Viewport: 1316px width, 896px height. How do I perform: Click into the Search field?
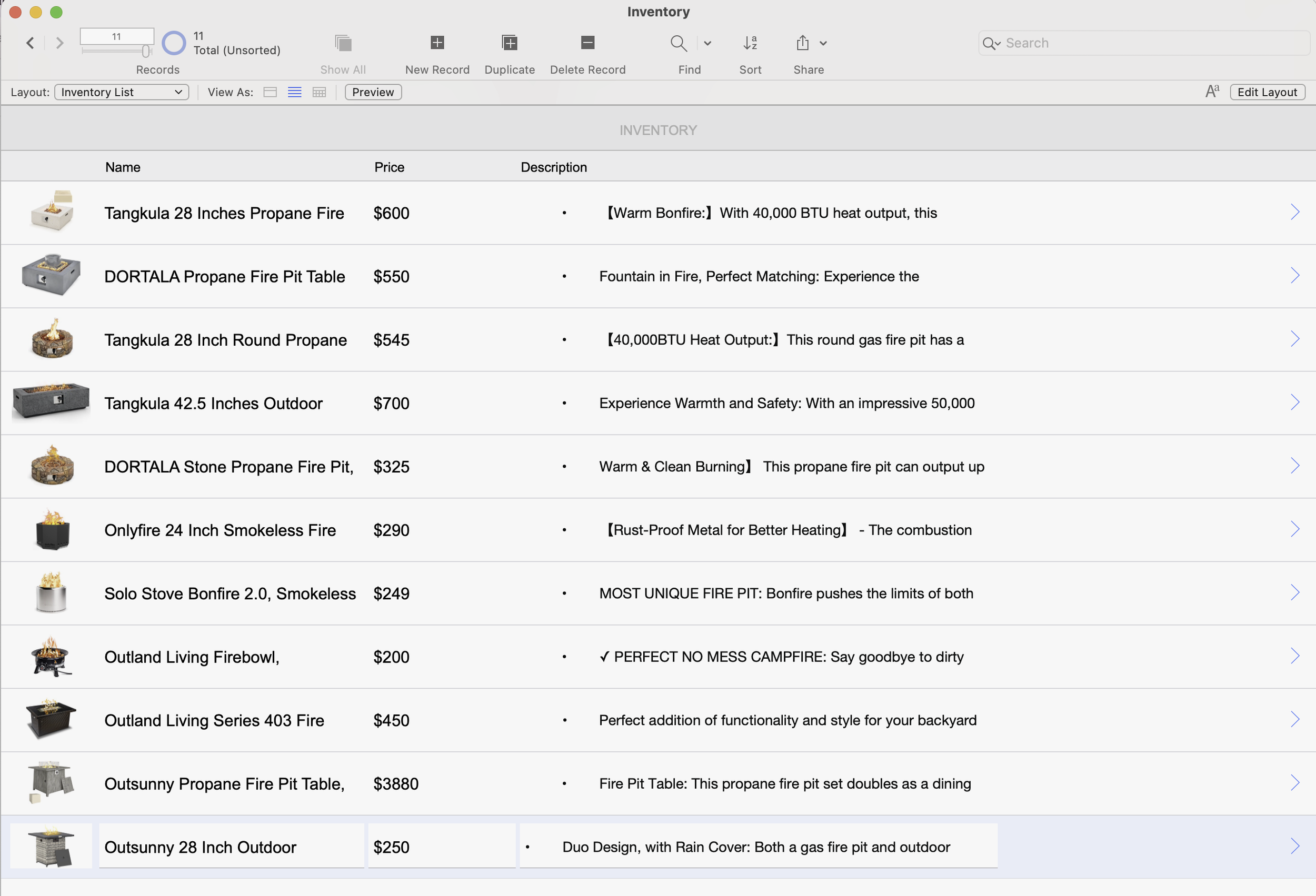tap(1144, 43)
